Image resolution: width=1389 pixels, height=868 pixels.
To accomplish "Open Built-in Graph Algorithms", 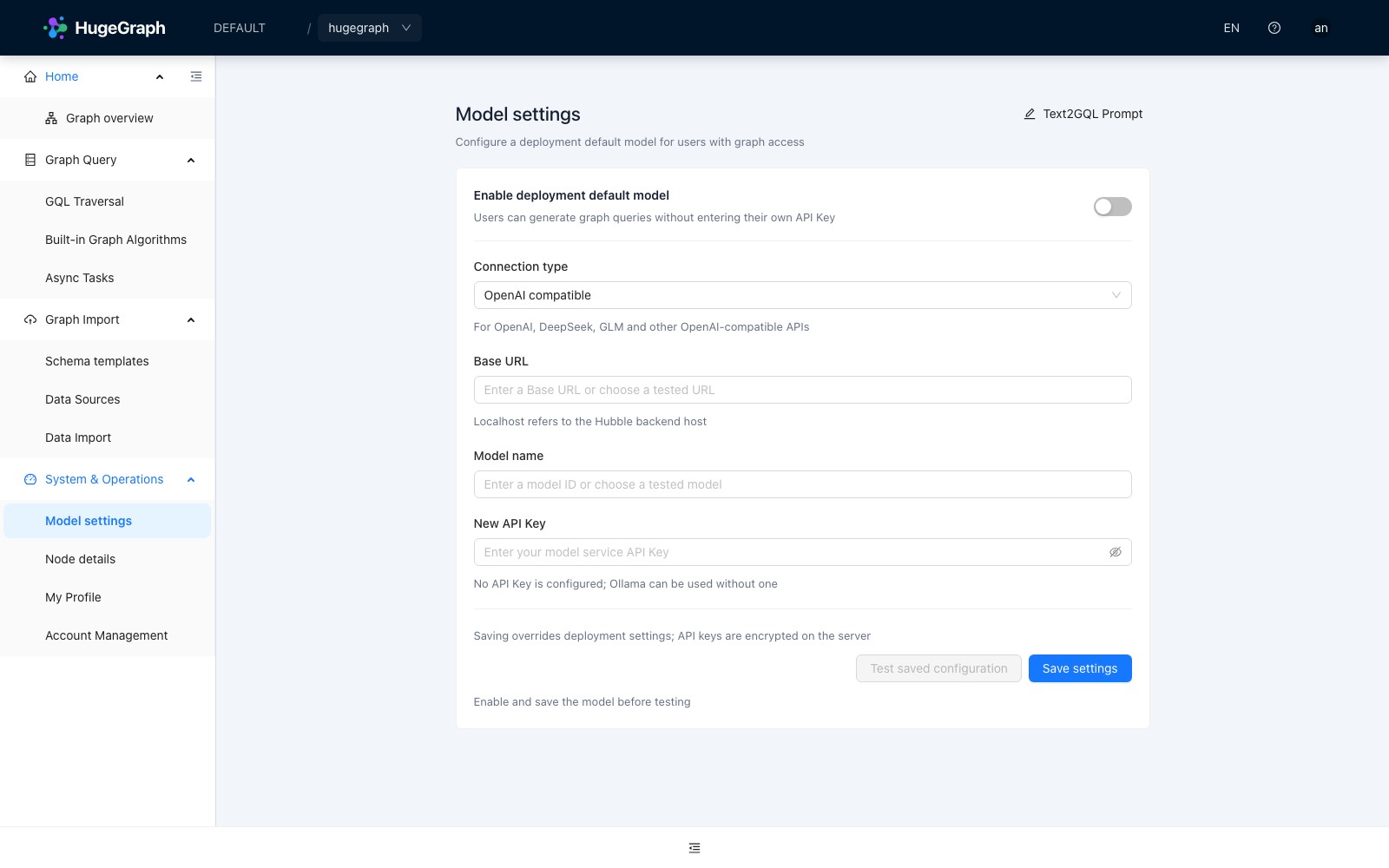I will point(108,240).
